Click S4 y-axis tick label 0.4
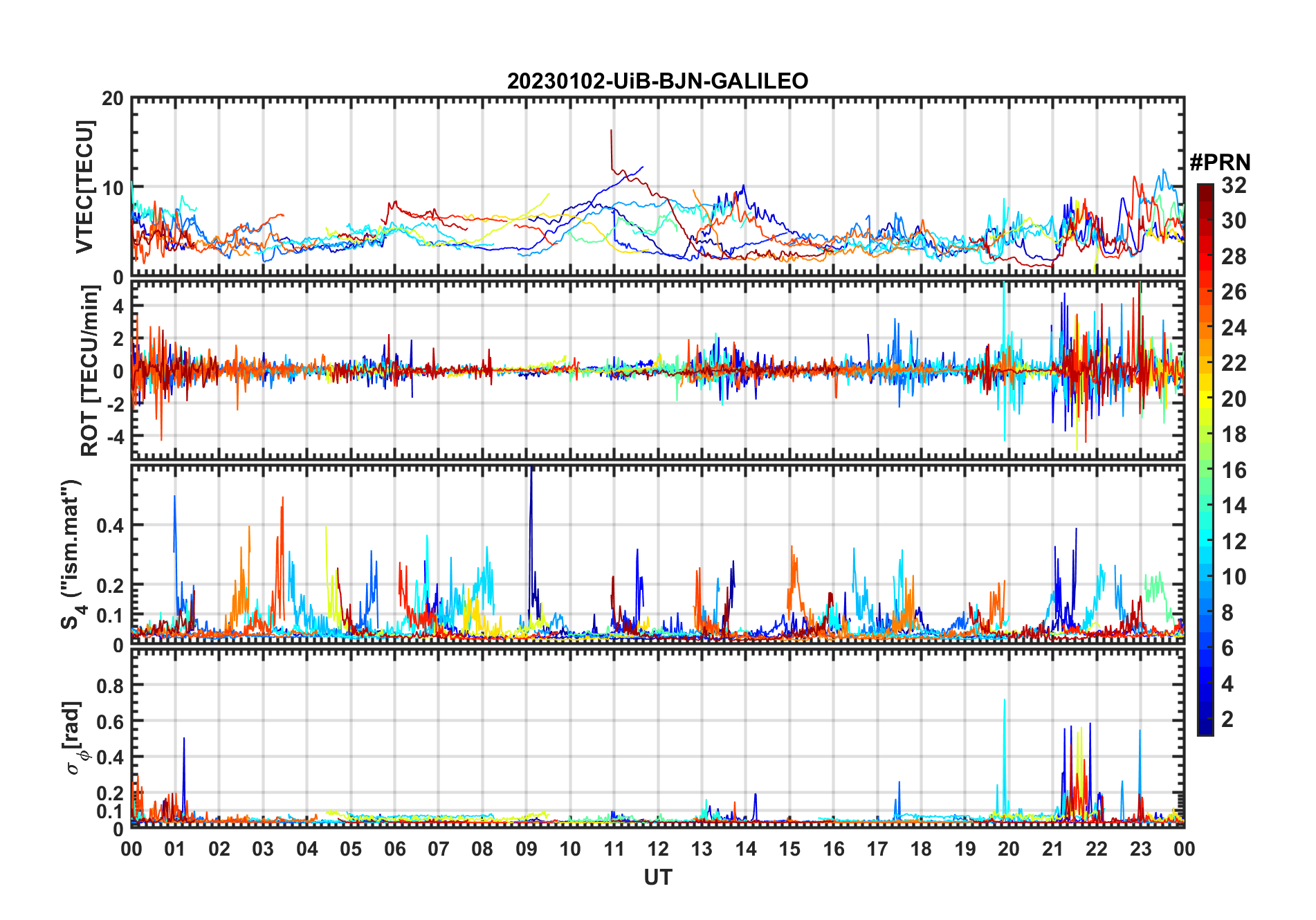The height and width of the screenshot is (920, 1316). [110, 525]
